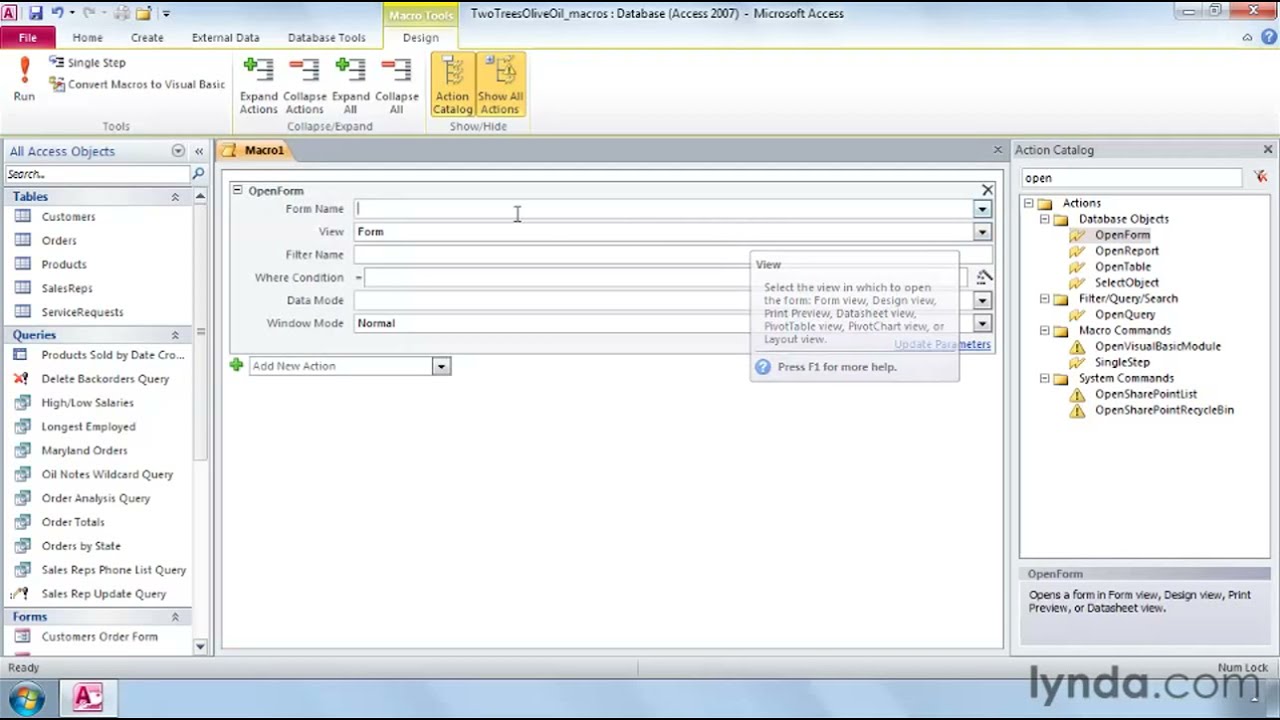Click the green plus Add New Action icon
The height and width of the screenshot is (720, 1280).
coord(236,366)
